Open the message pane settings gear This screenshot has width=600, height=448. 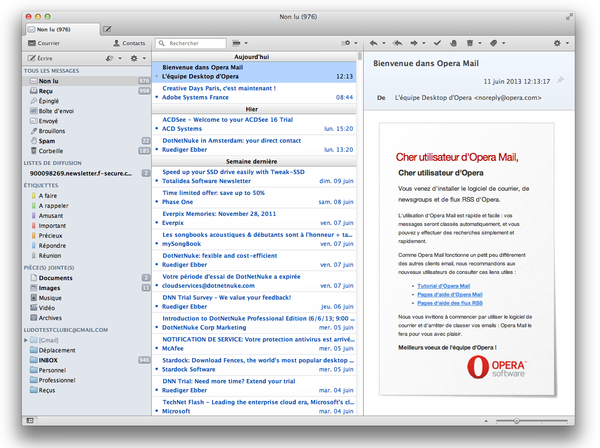pyautogui.click(x=558, y=43)
